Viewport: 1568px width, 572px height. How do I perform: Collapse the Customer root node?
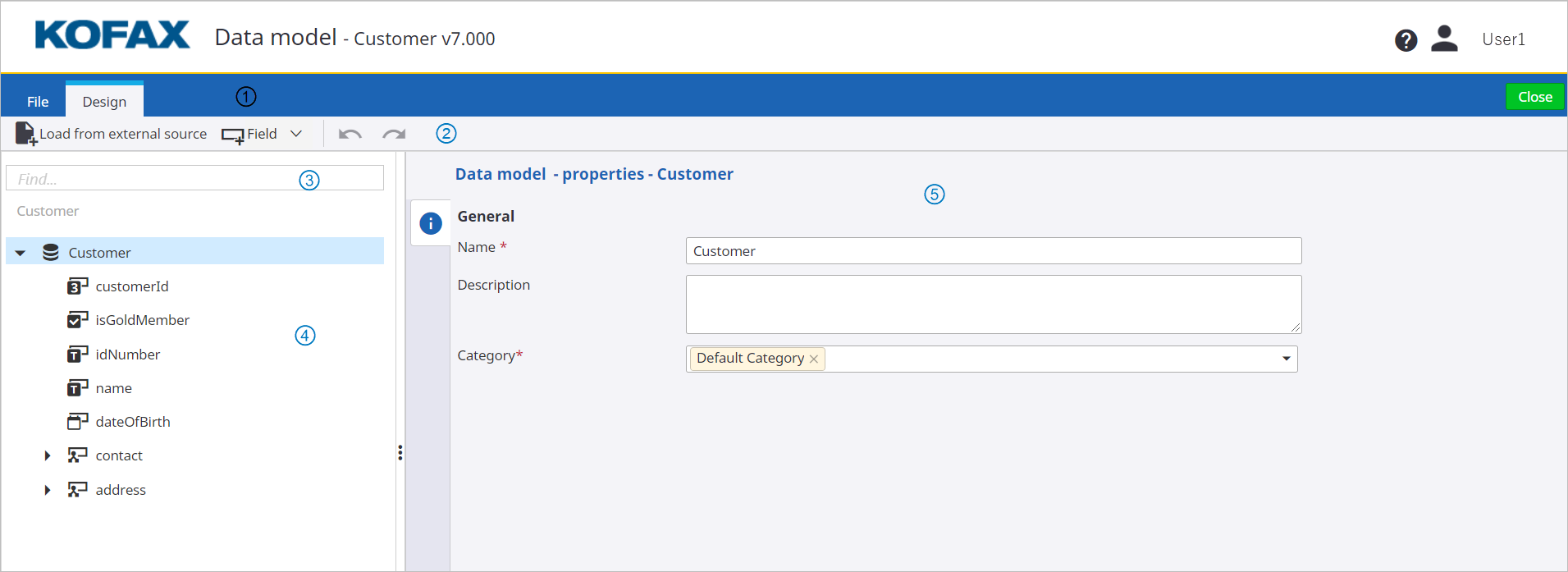(x=21, y=253)
